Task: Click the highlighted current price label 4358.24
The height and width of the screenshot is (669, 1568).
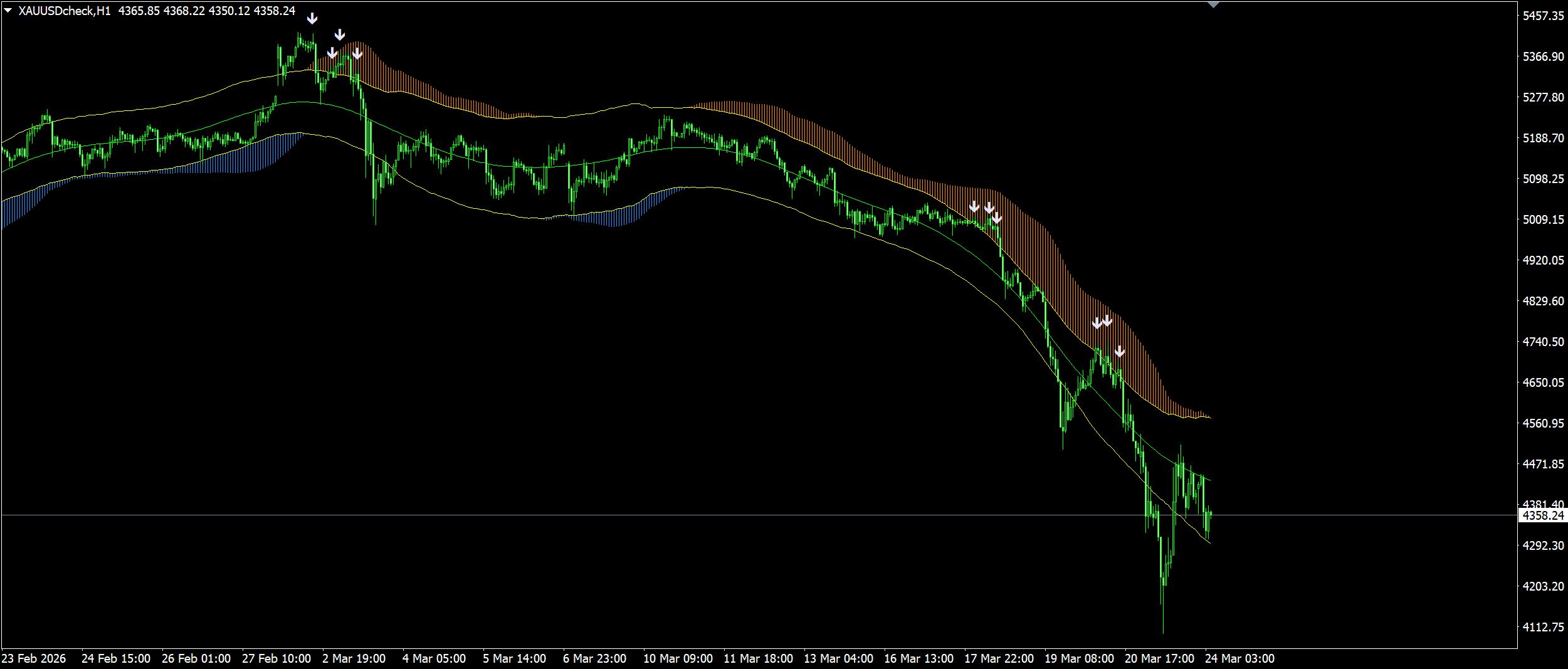Action: (1543, 515)
